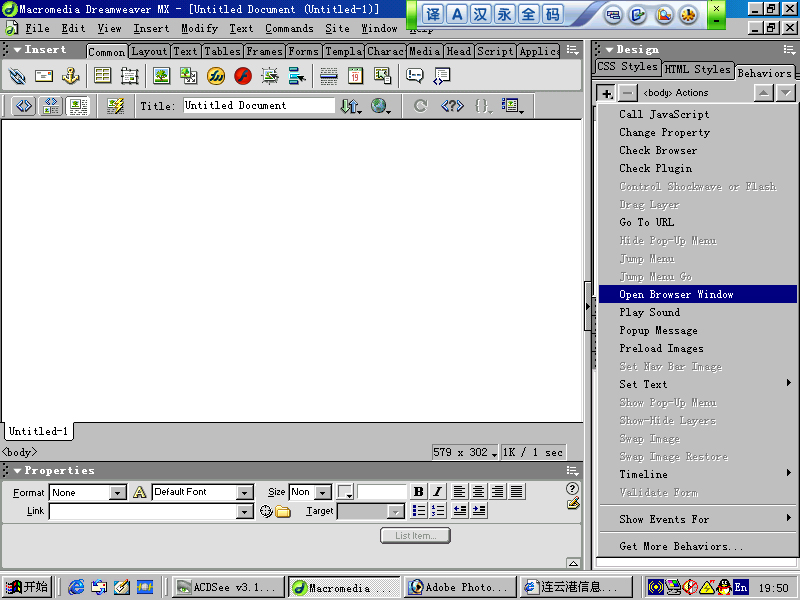Insert Comment icon

414,76
